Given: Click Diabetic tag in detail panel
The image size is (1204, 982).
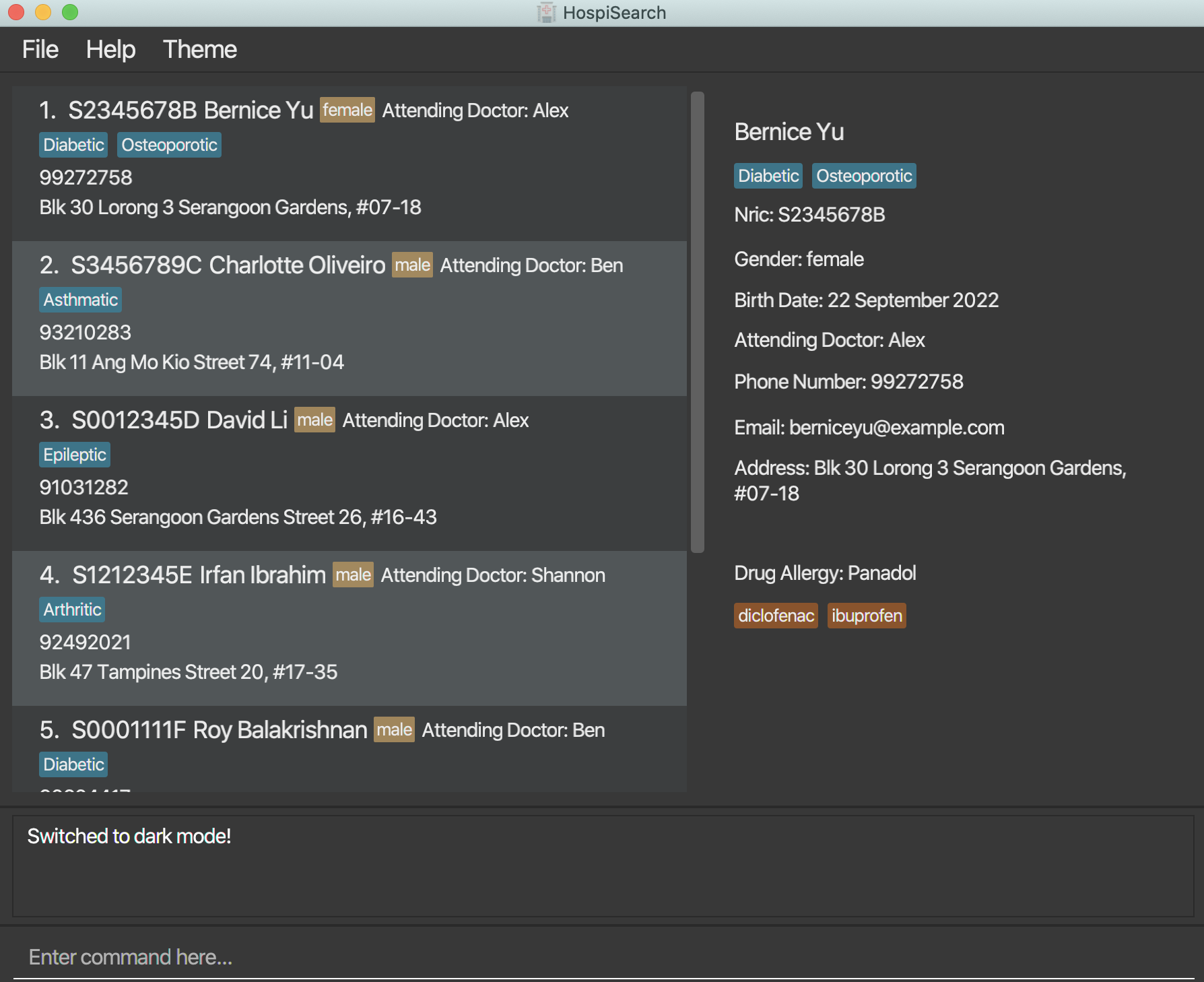Looking at the screenshot, I should [x=768, y=176].
